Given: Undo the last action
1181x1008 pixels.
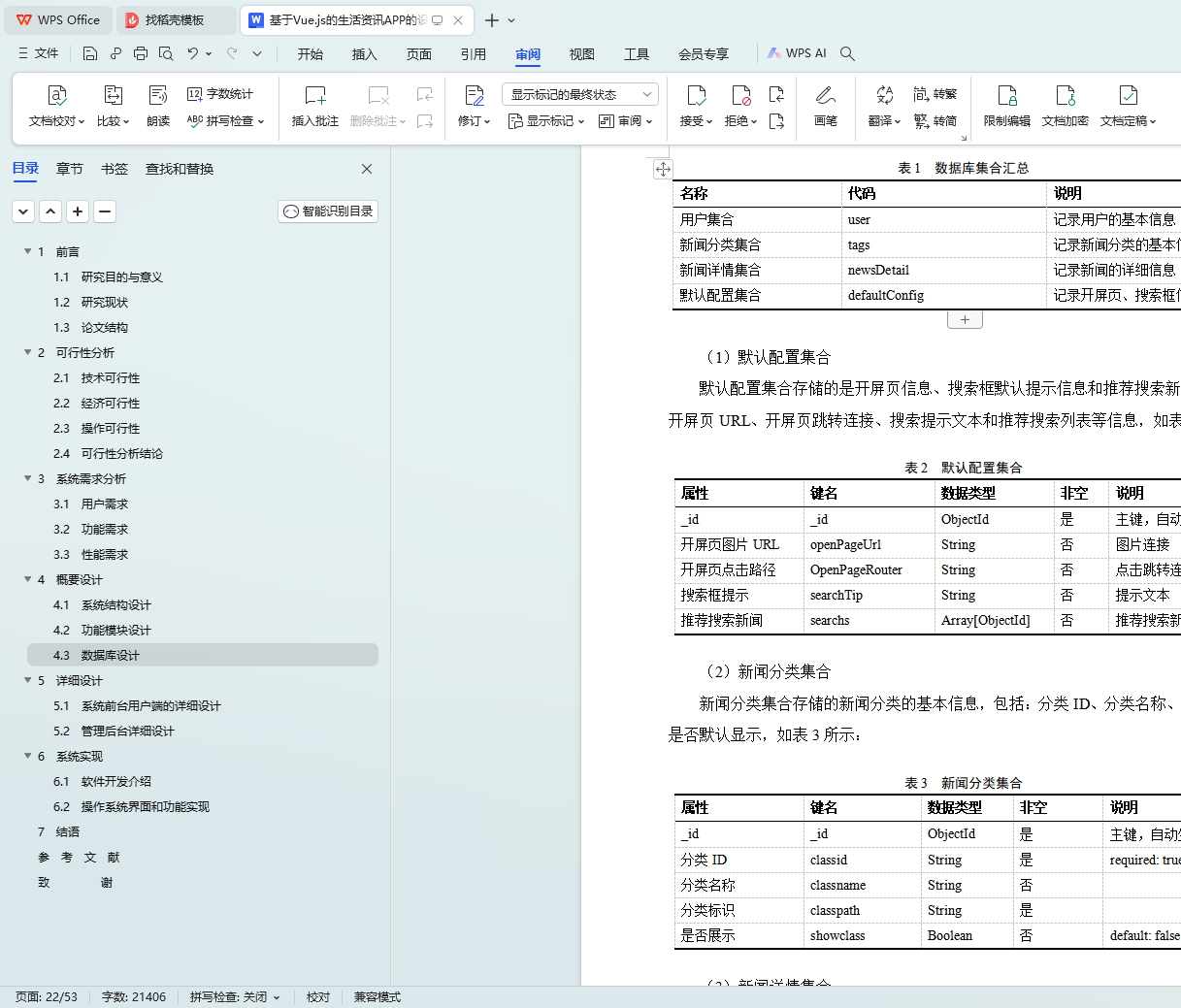Looking at the screenshot, I should click(193, 53).
